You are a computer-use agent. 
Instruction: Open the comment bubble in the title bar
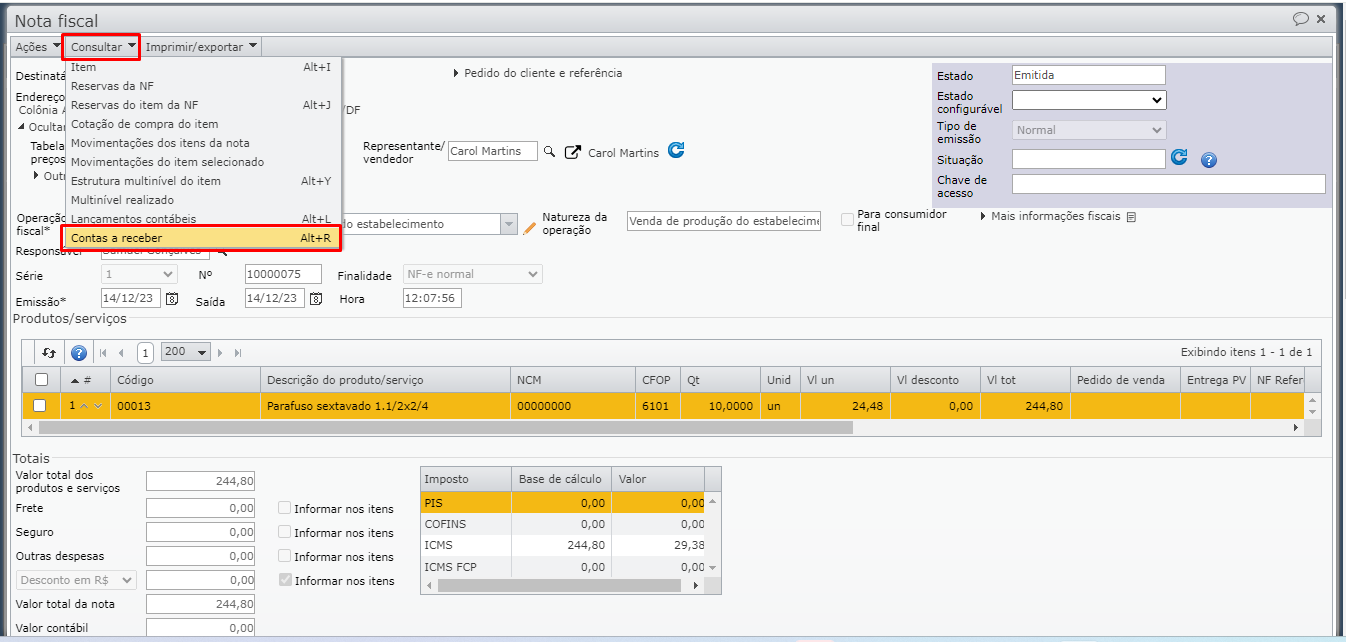tap(1300, 19)
